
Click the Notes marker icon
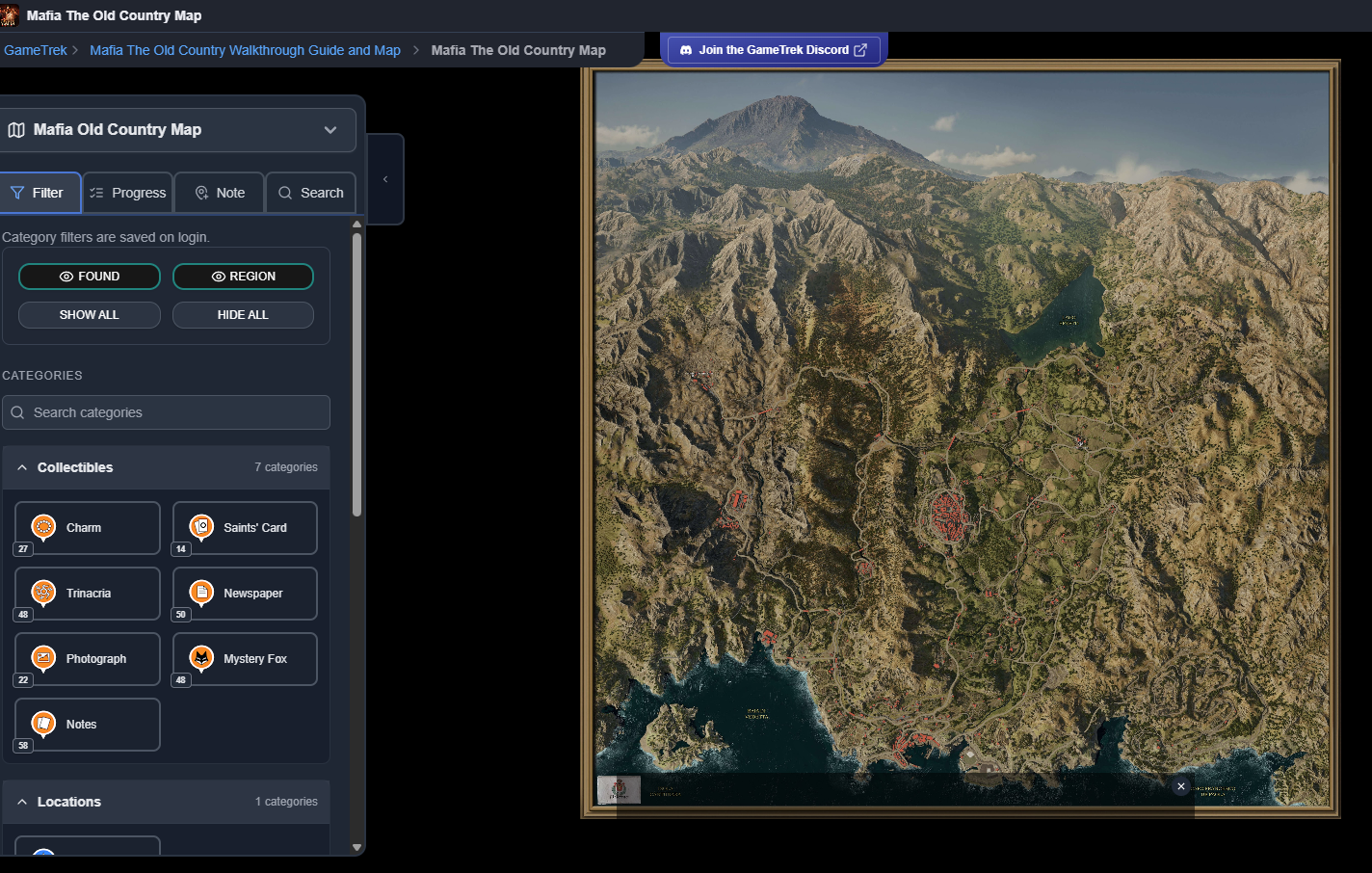[43, 724]
